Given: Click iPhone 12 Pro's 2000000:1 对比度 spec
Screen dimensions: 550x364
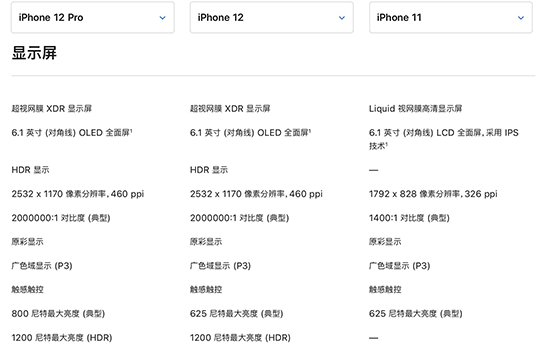Looking at the screenshot, I should point(61,218).
